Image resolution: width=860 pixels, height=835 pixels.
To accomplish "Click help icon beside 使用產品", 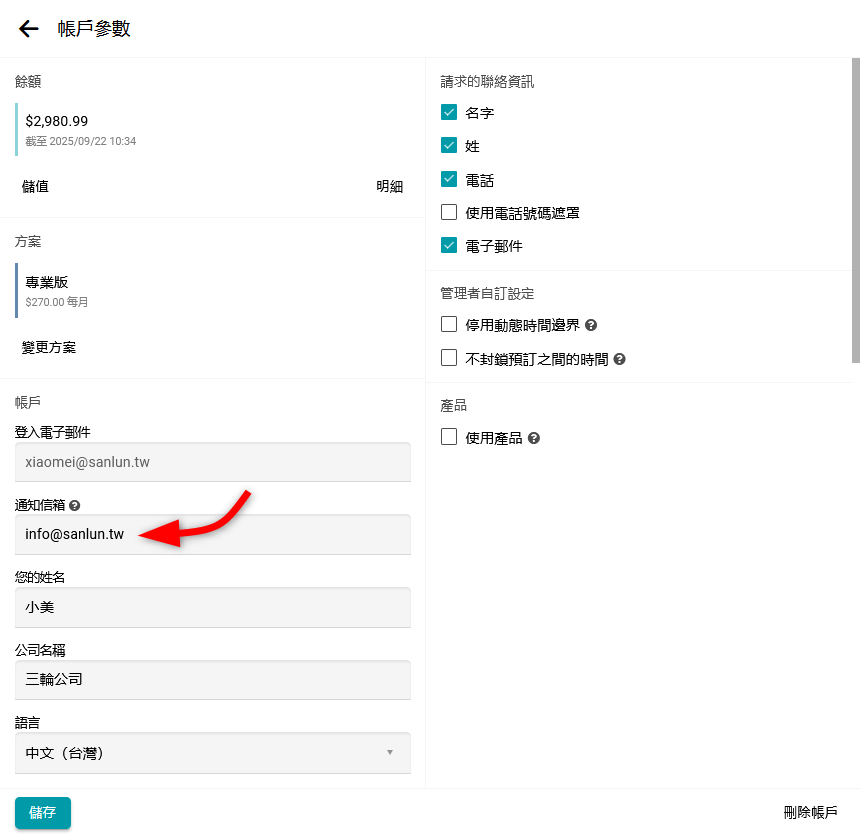I will [x=534, y=438].
